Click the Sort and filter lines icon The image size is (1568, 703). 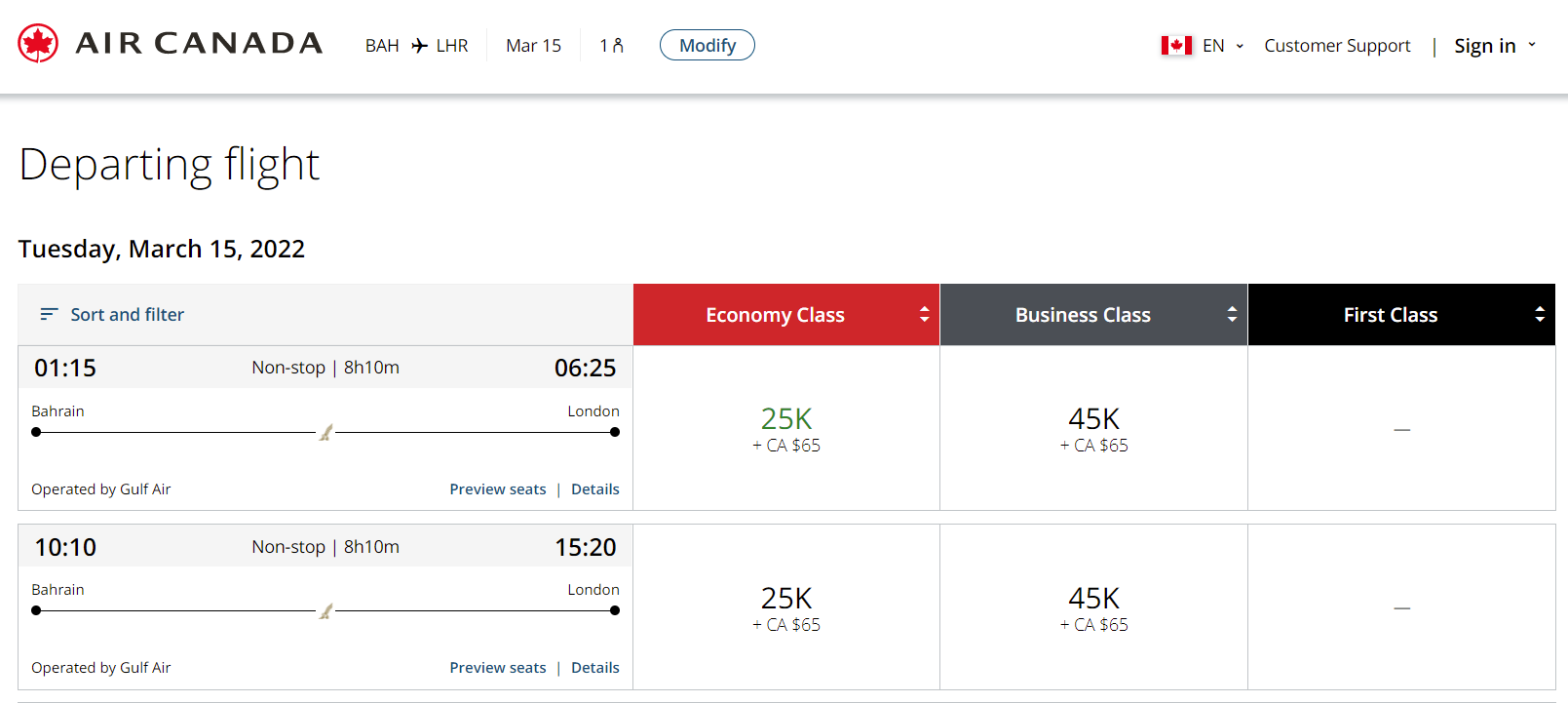49,314
